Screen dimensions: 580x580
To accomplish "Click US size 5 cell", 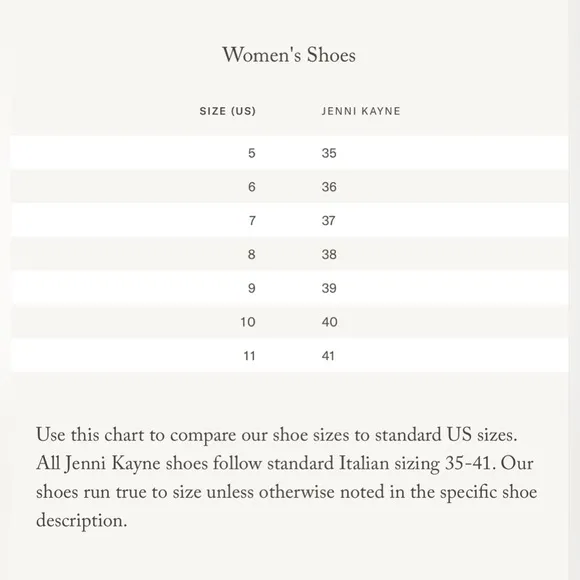I will [x=252, y=153].
